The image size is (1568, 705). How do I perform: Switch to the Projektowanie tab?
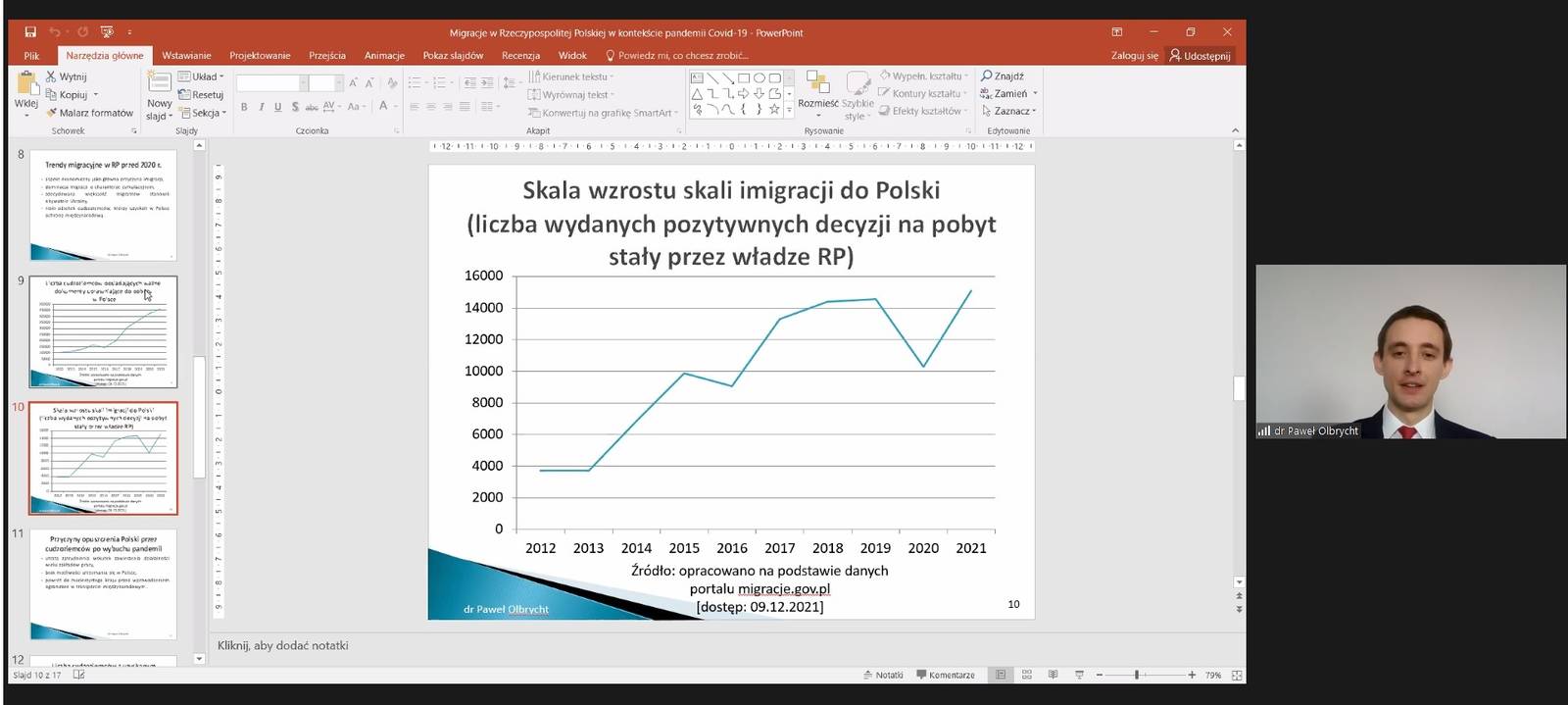(x=260, y=56)
